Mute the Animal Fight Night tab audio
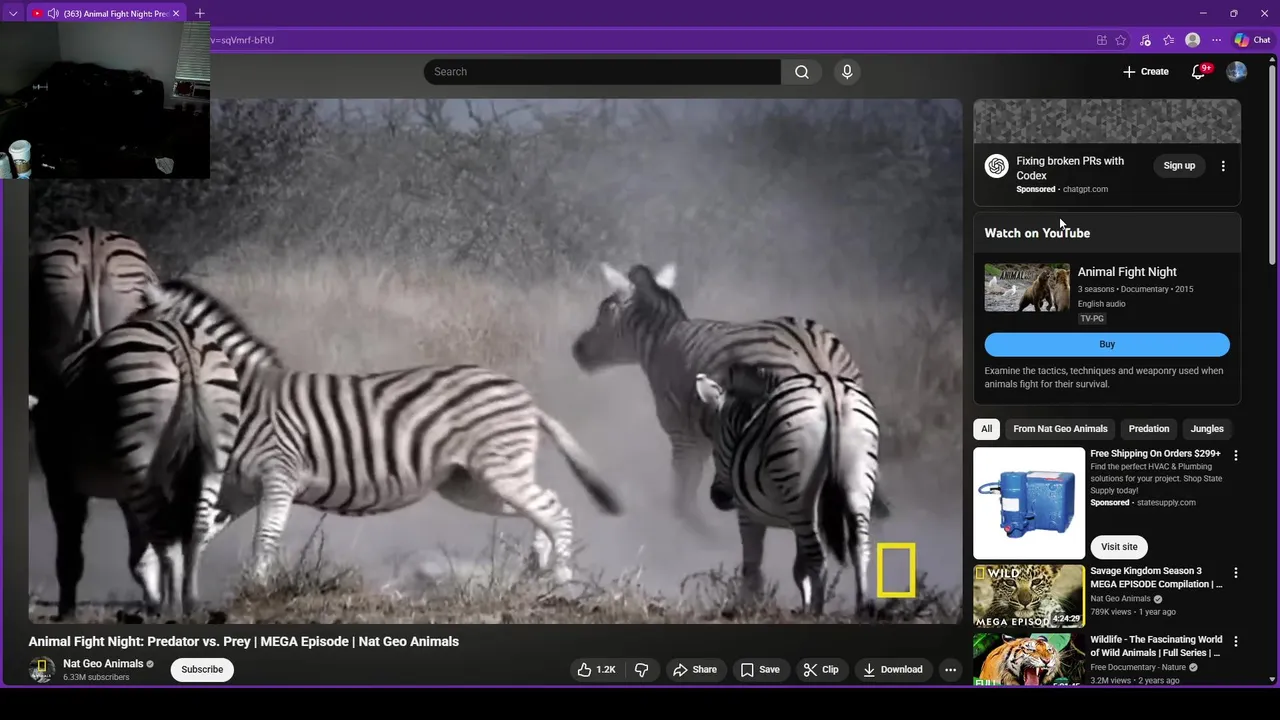 52,14
